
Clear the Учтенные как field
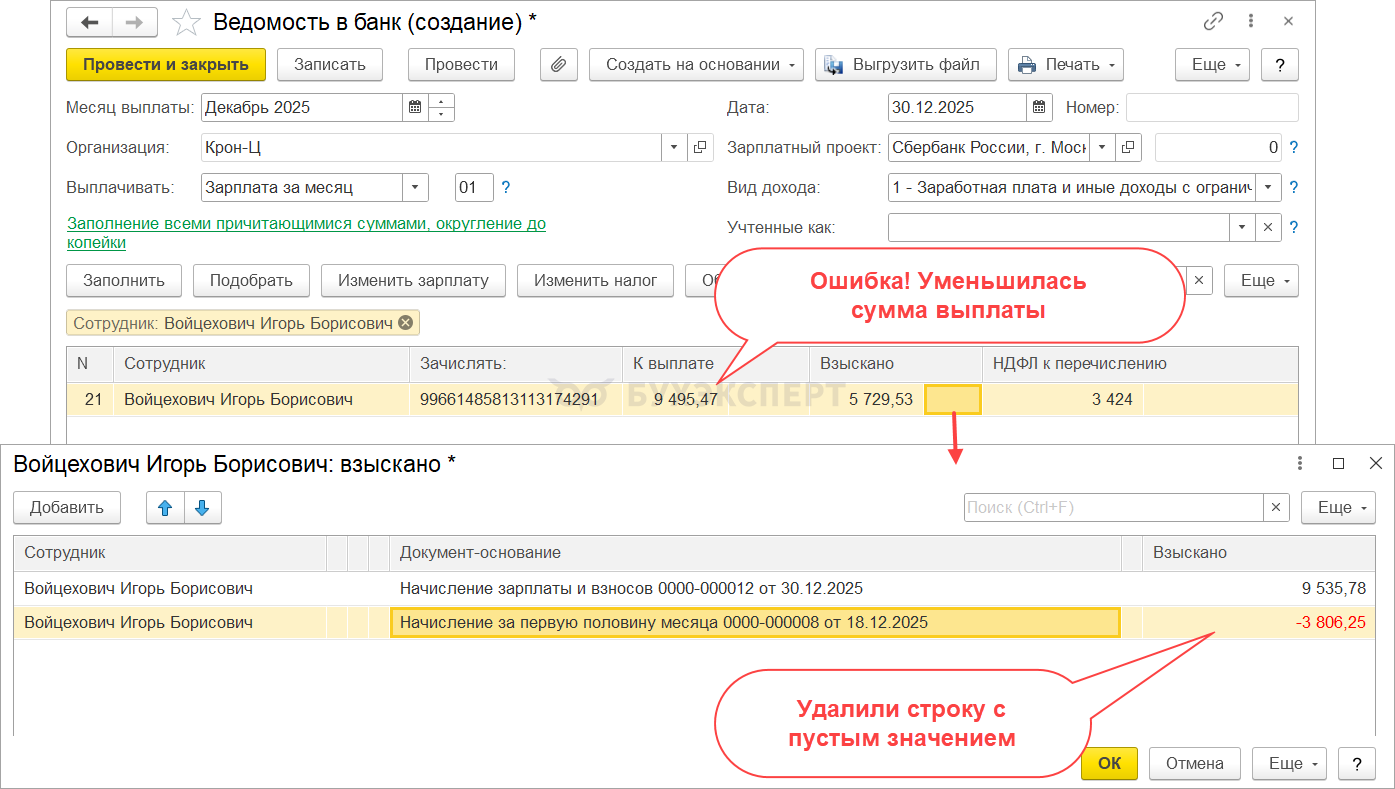click(x=1268, y=227)
